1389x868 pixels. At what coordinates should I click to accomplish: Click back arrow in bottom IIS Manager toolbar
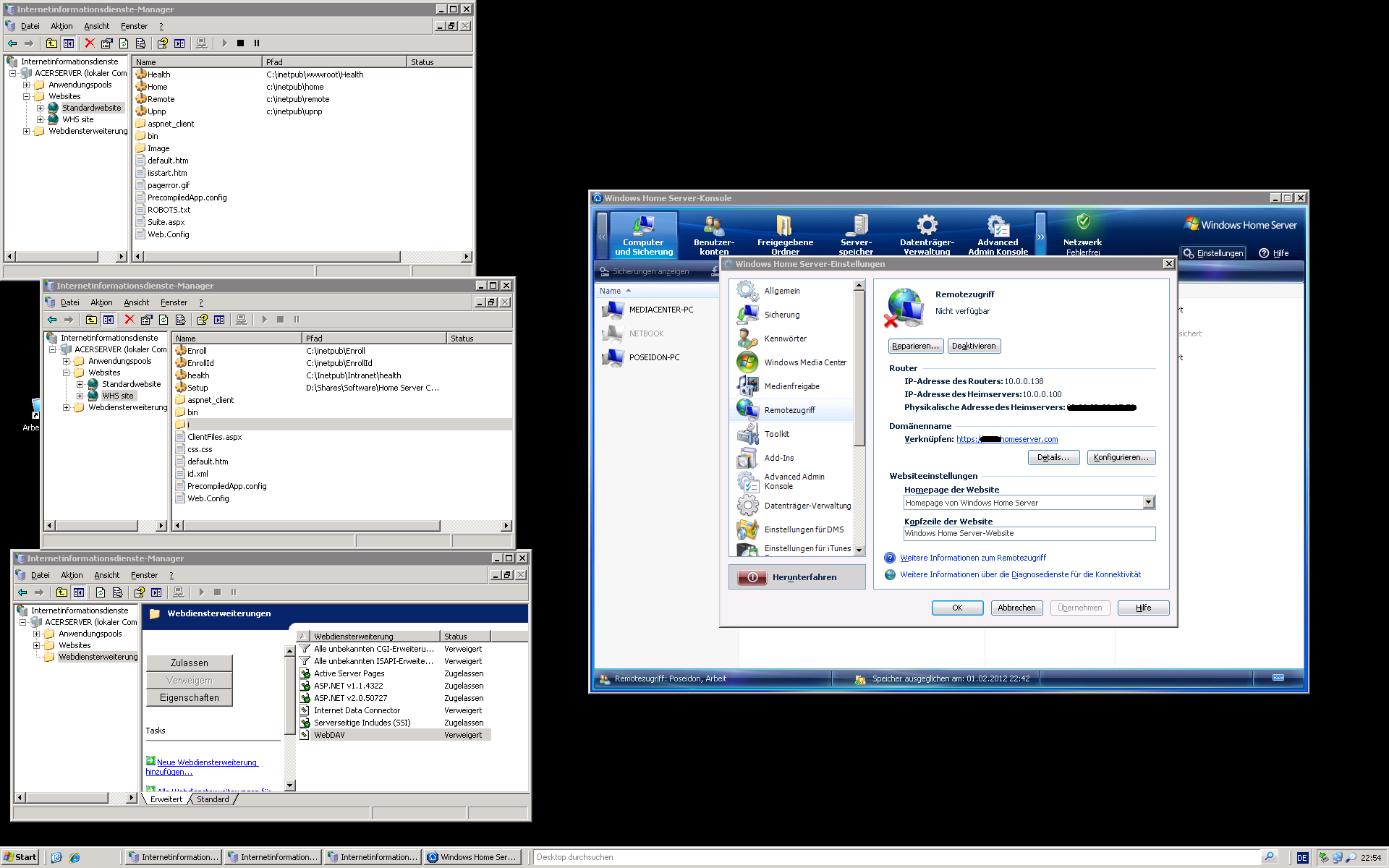22,592
